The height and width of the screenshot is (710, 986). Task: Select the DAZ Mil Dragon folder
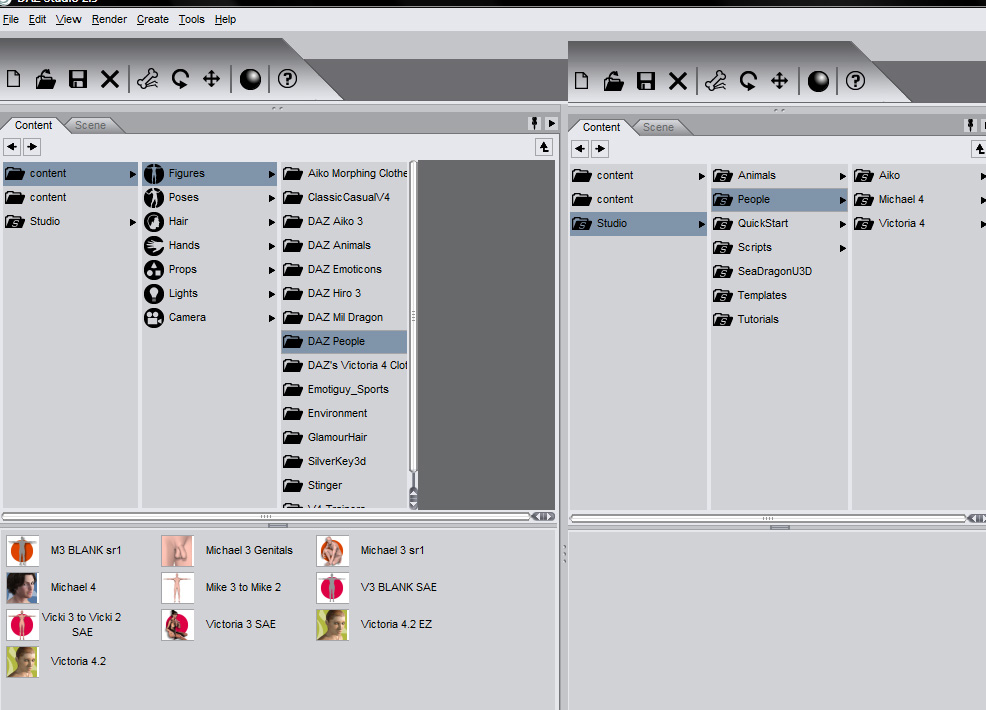pyautogui.click(x=344, y=318)
